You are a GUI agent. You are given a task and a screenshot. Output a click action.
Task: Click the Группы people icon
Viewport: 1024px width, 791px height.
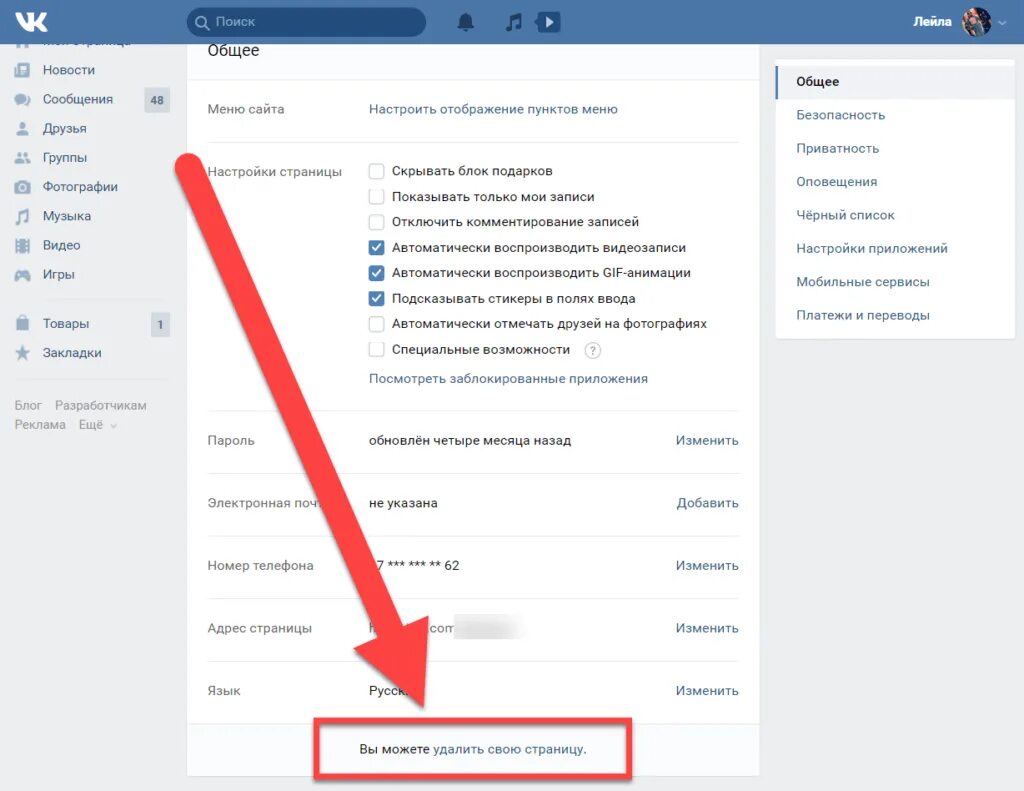pos(23,157)
